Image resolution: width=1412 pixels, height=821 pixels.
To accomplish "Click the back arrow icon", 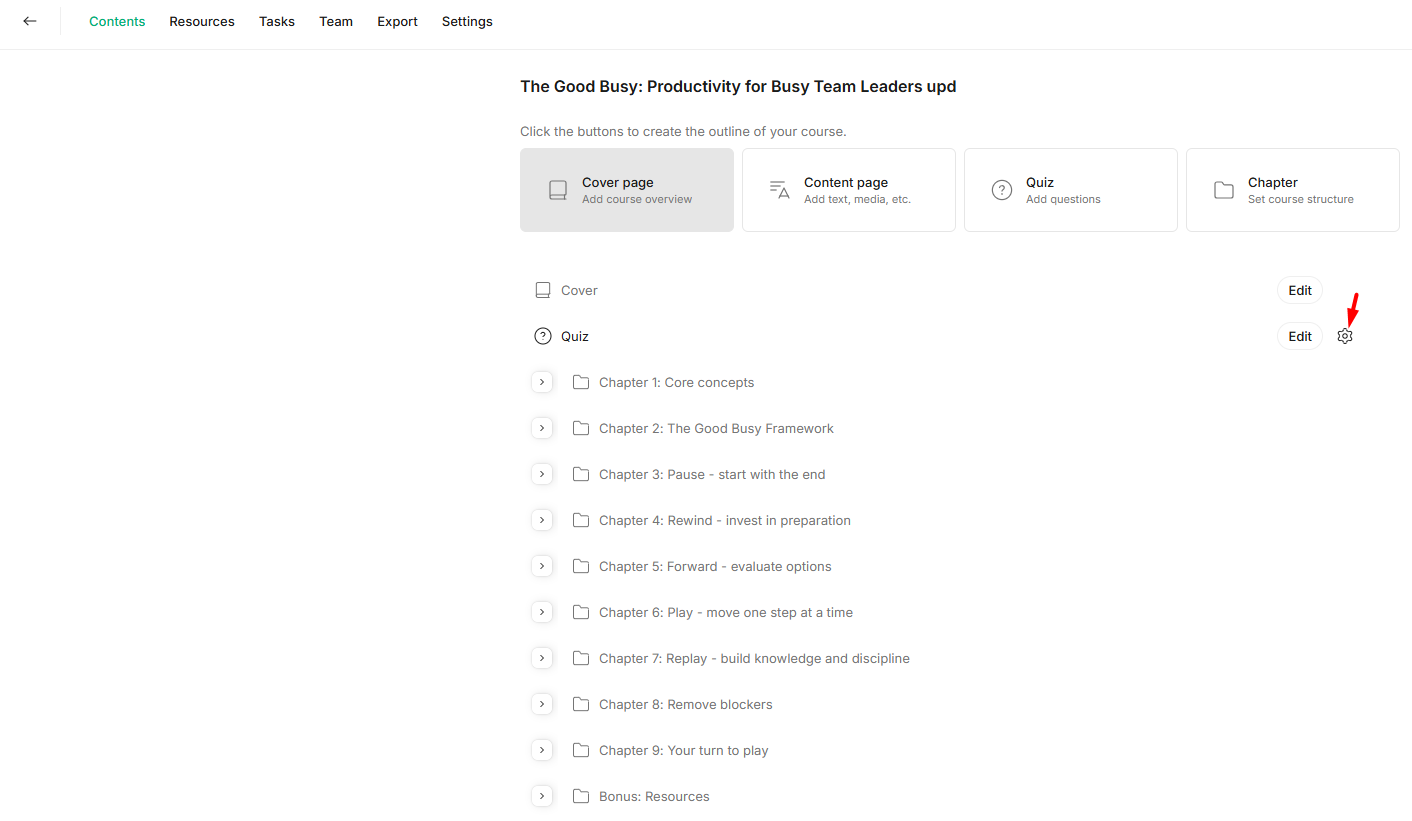I will coord(30,21).
